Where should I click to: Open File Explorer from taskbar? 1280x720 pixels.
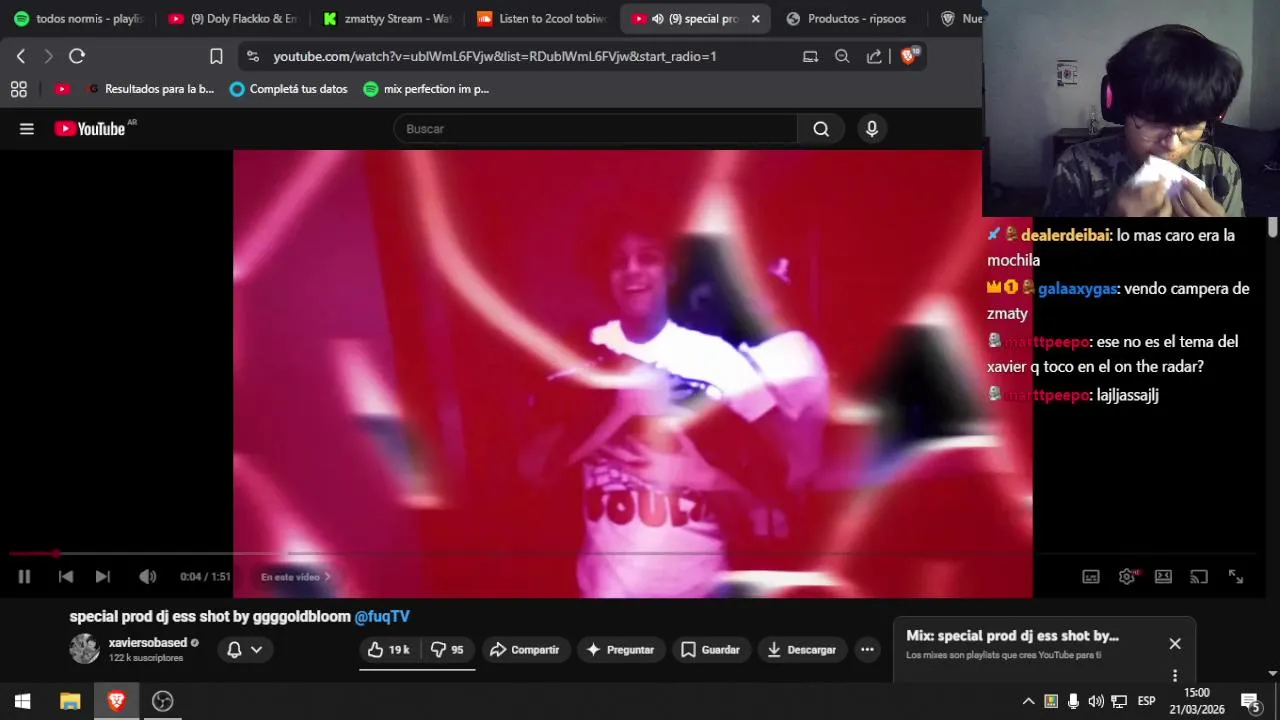[70, 702]
